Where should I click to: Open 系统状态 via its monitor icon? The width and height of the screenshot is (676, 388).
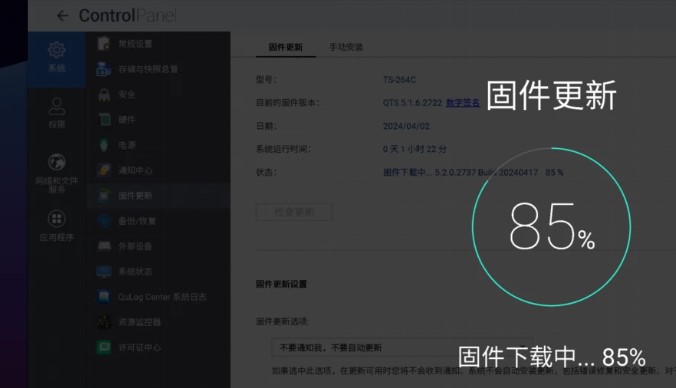tap(104, 272)
